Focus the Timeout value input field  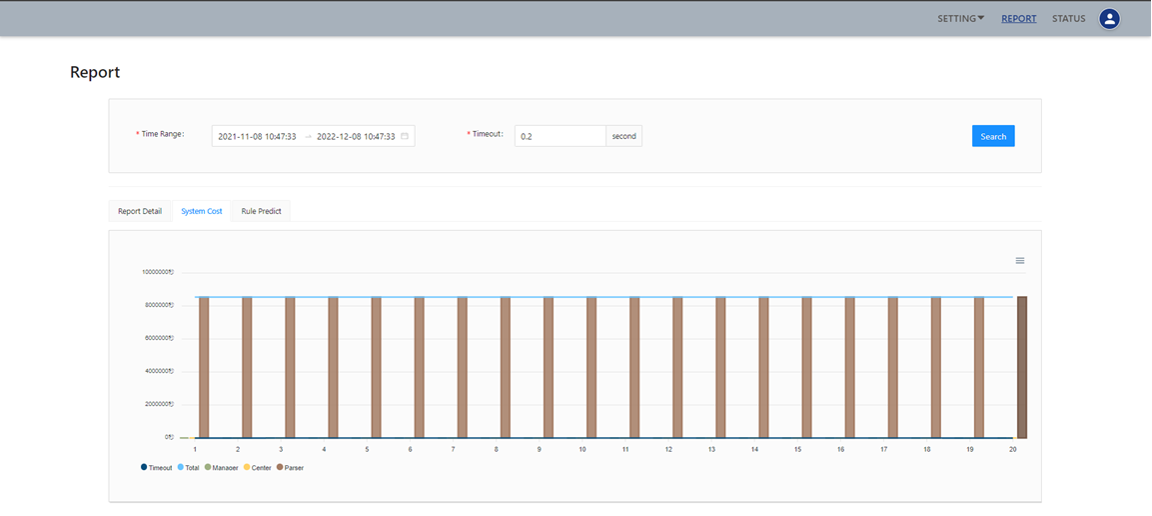[x=560, y=136]
